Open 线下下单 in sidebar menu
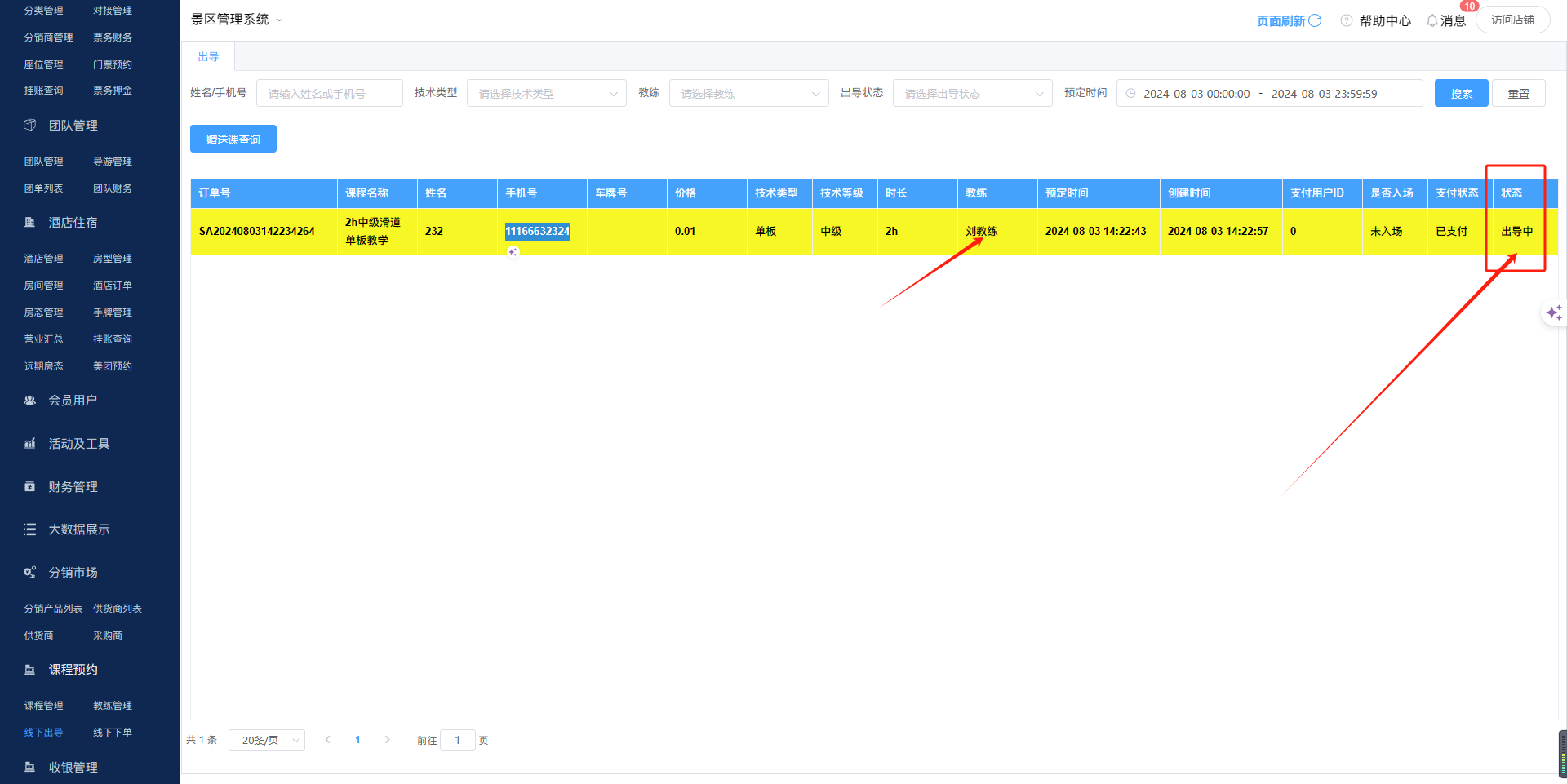 click(x=113, y=733)
